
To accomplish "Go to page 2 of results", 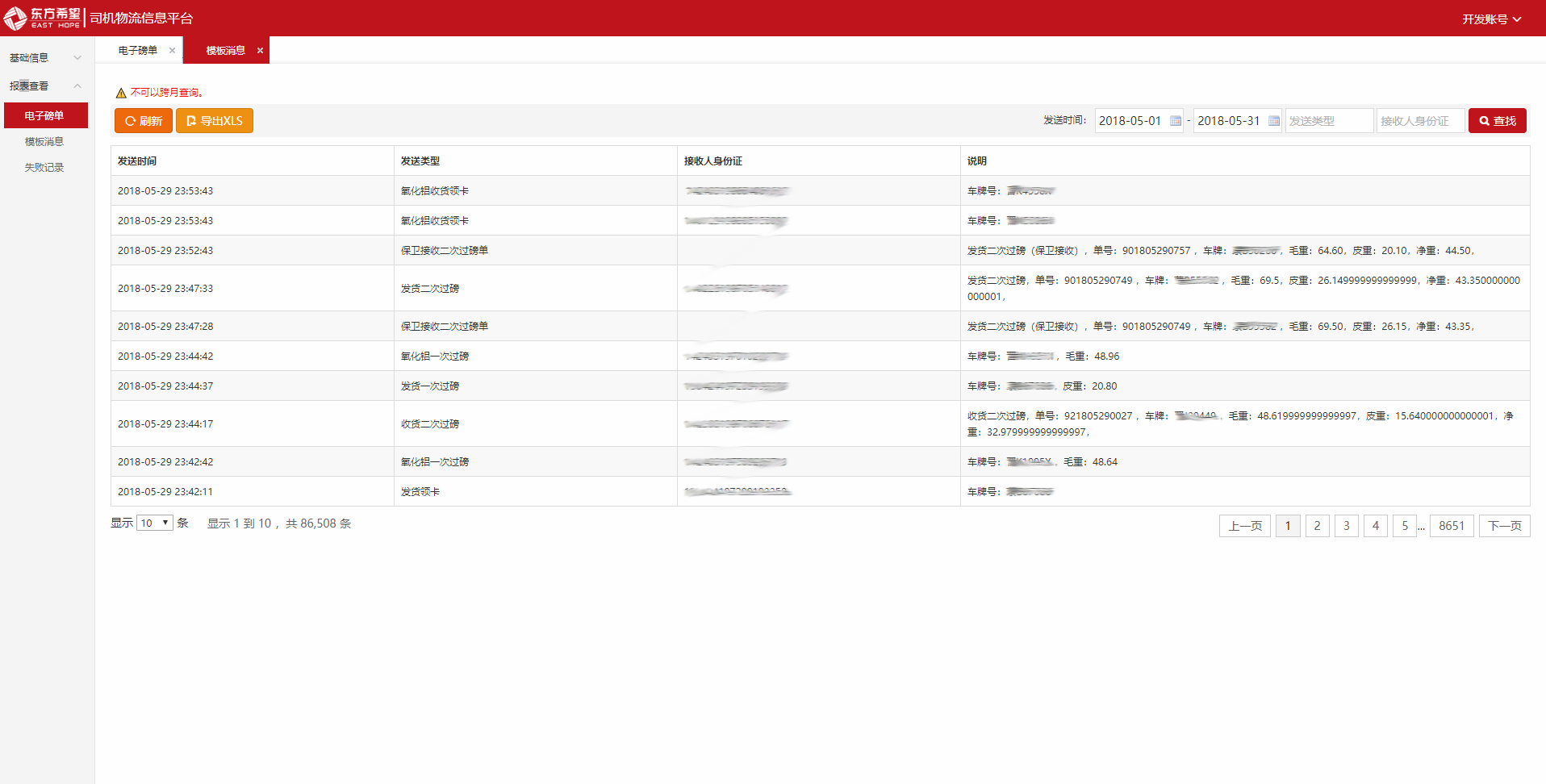I will pyautogui.click(x=1317, y=526).
